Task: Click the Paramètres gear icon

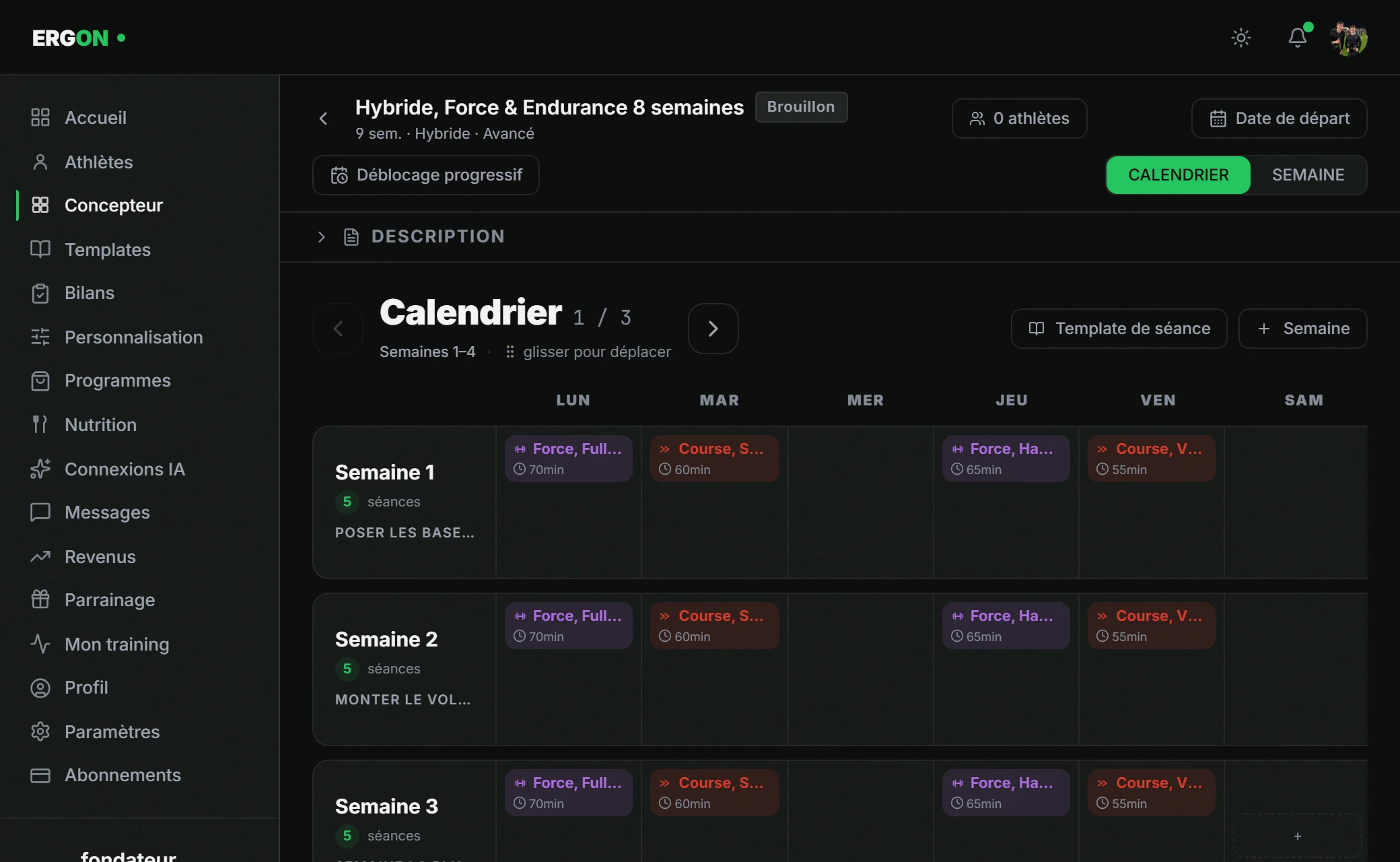Action: point(40,731)
